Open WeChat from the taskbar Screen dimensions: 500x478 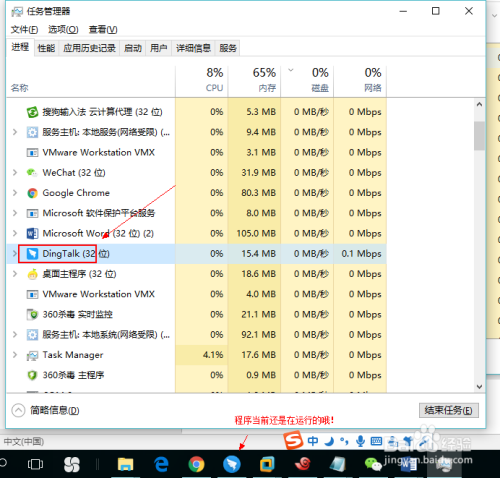[x=373, y=464]
